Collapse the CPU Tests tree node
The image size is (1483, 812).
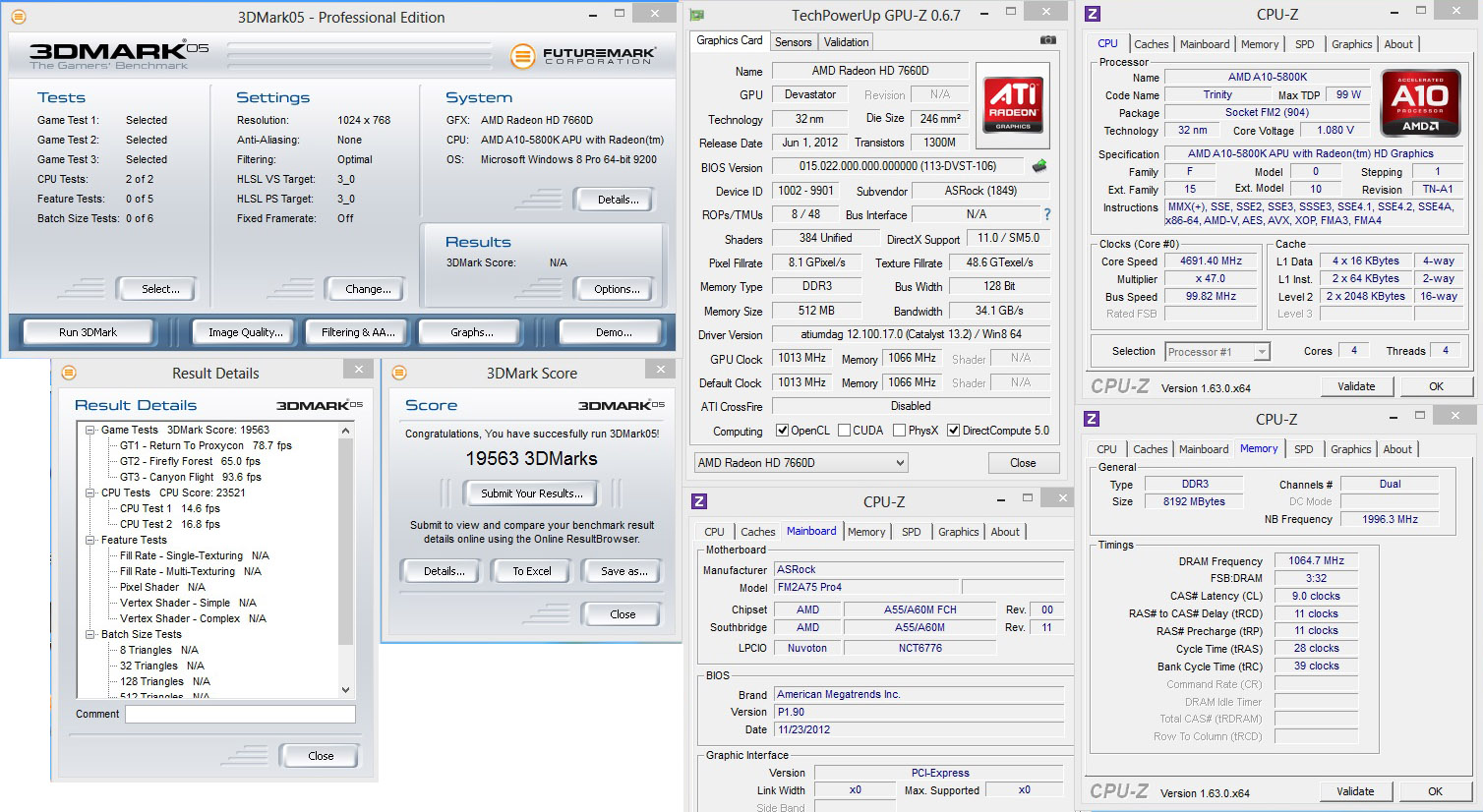click(x=90, y=493)
